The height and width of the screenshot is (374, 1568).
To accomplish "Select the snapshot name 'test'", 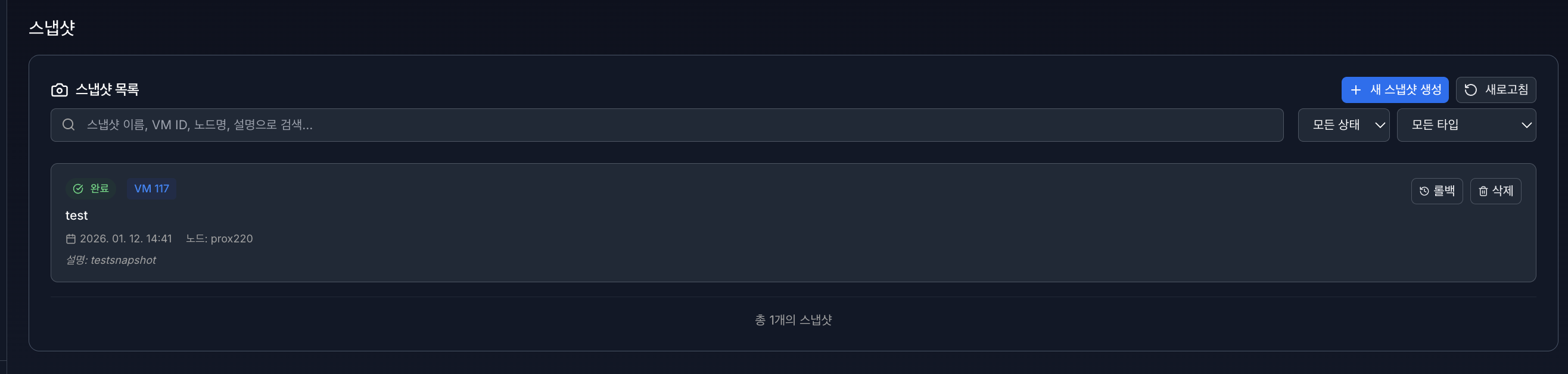I will (x=77, y=215).
